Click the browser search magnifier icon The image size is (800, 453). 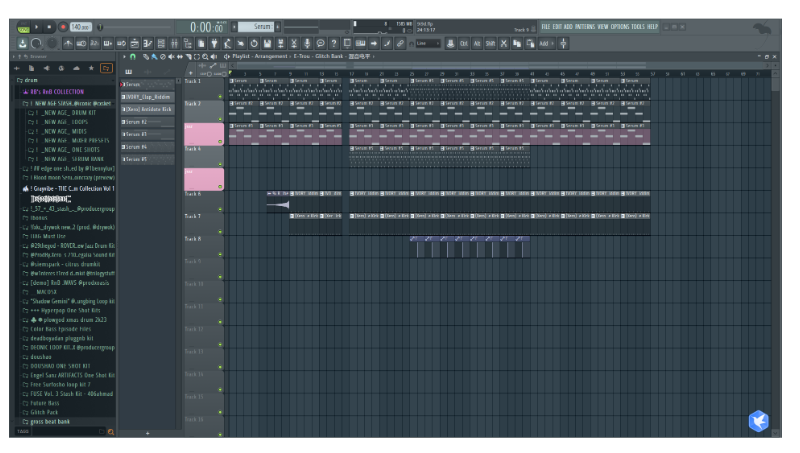[111, 432]
